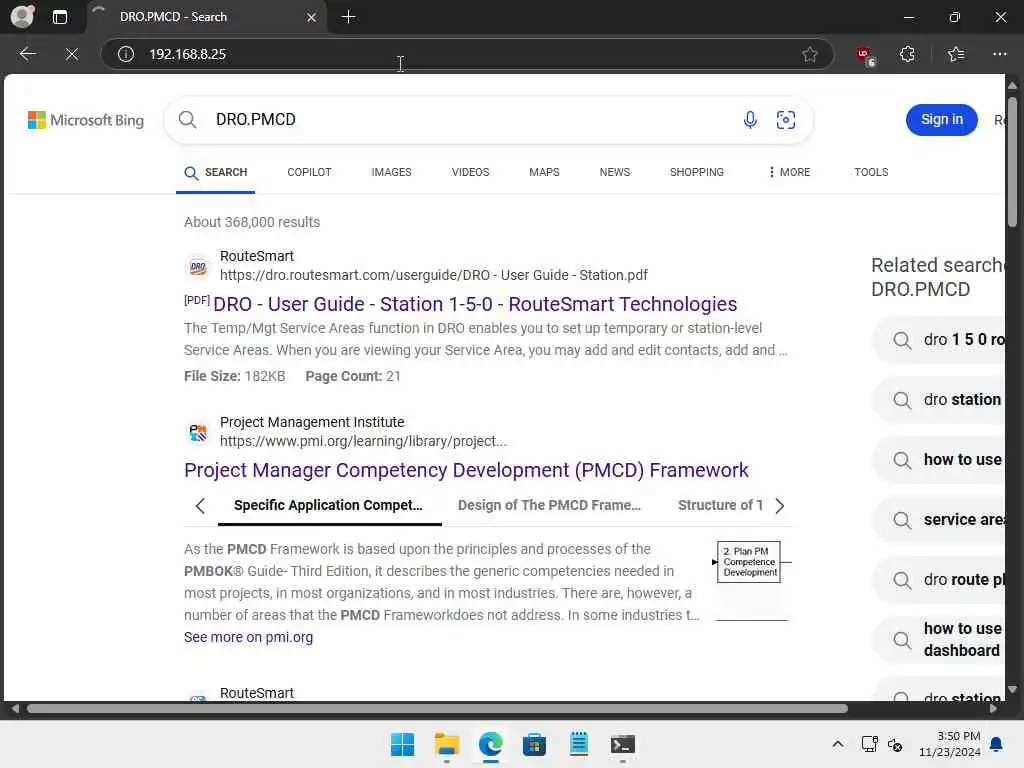Image resolution: width=1024 pixels, height=768 pixels.
Task: Click RouteSmart DRO favicon of first result
Action: click(x=198, y=266)
